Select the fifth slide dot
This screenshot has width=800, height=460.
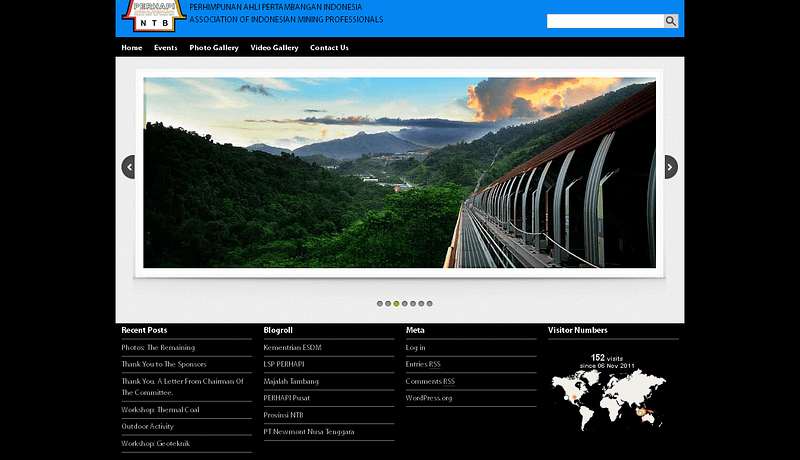413,303
